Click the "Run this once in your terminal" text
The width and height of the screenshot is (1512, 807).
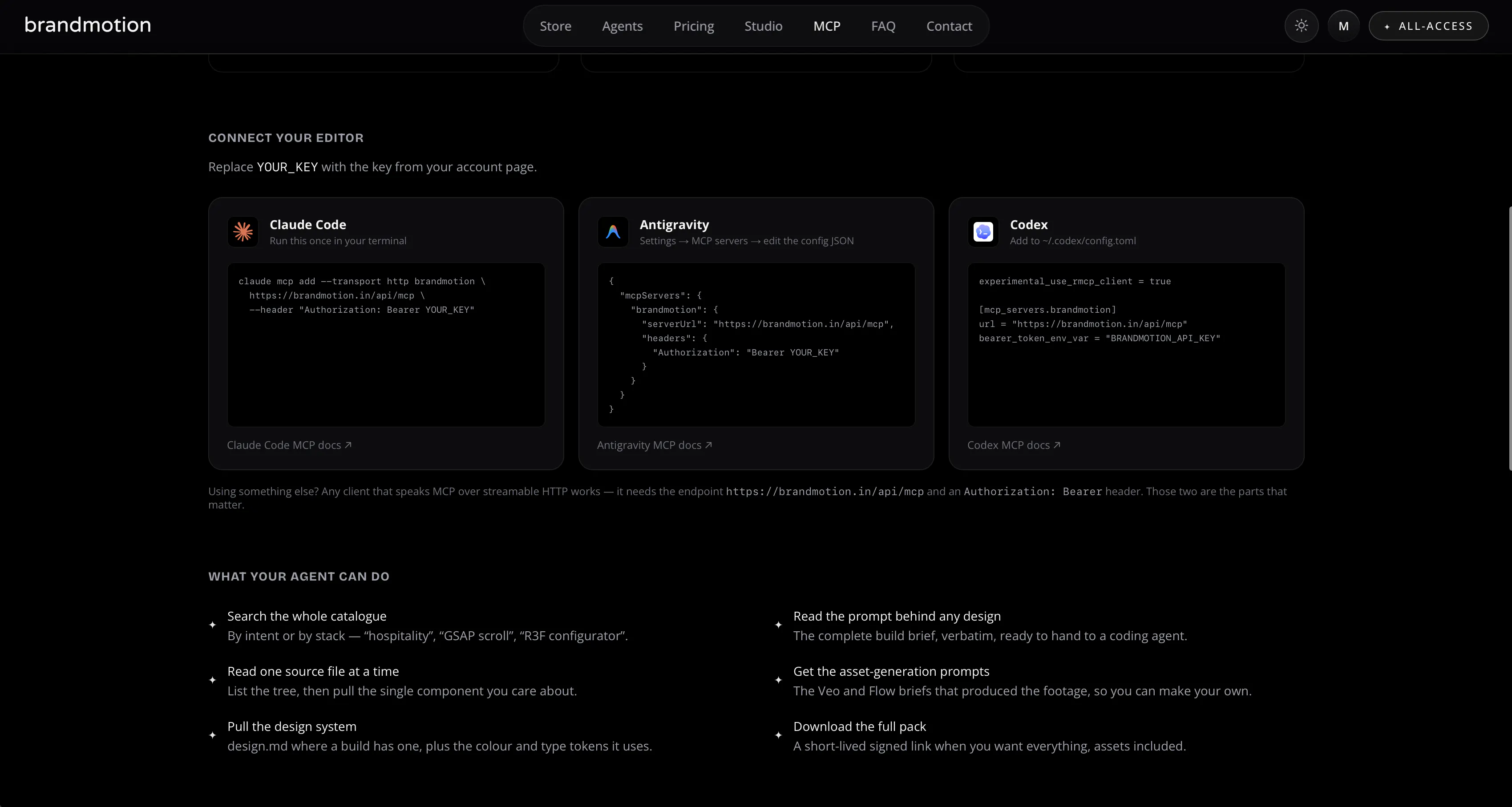pos(337,241)
